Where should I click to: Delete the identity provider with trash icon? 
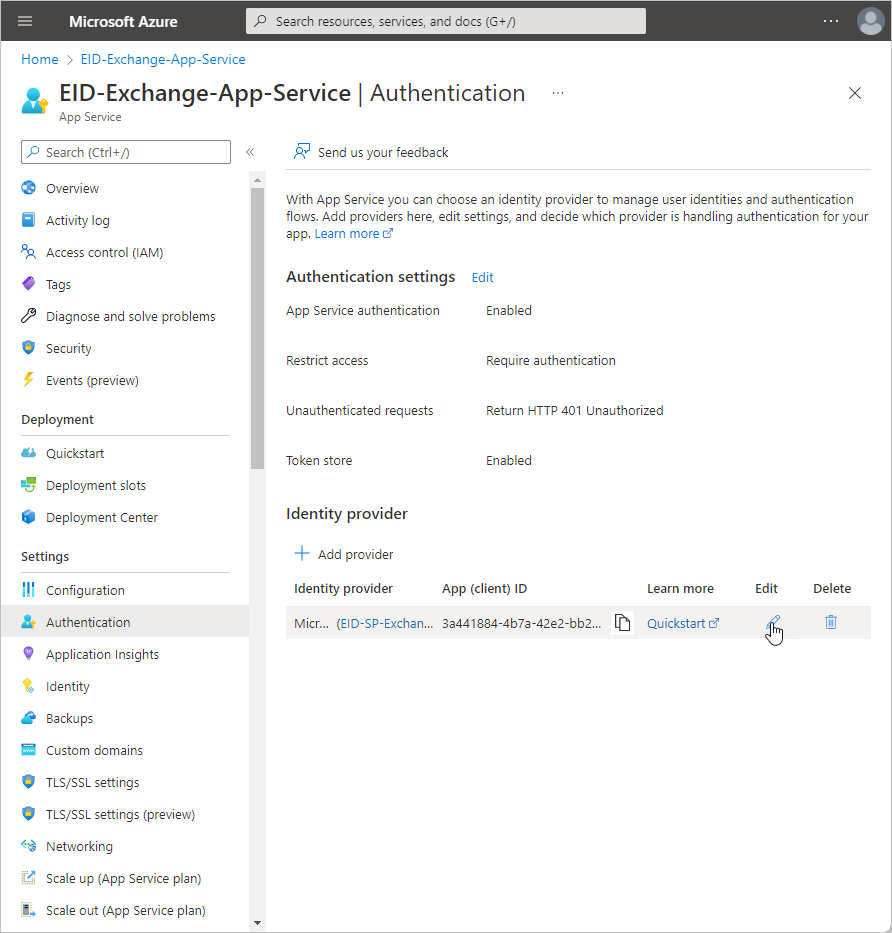coord(830,622)
